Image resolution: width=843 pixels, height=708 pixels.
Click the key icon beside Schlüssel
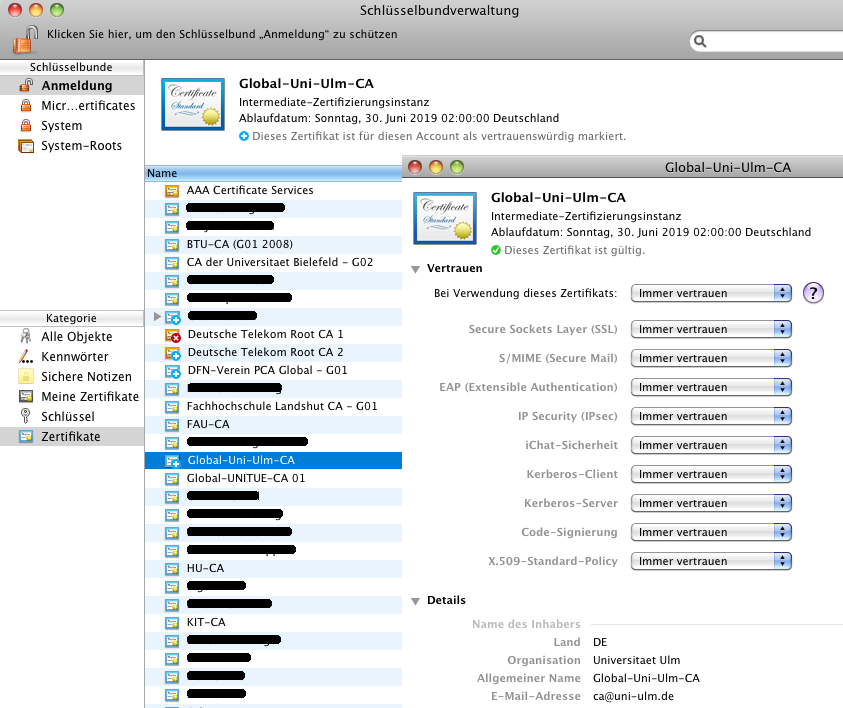click(25, 416)
